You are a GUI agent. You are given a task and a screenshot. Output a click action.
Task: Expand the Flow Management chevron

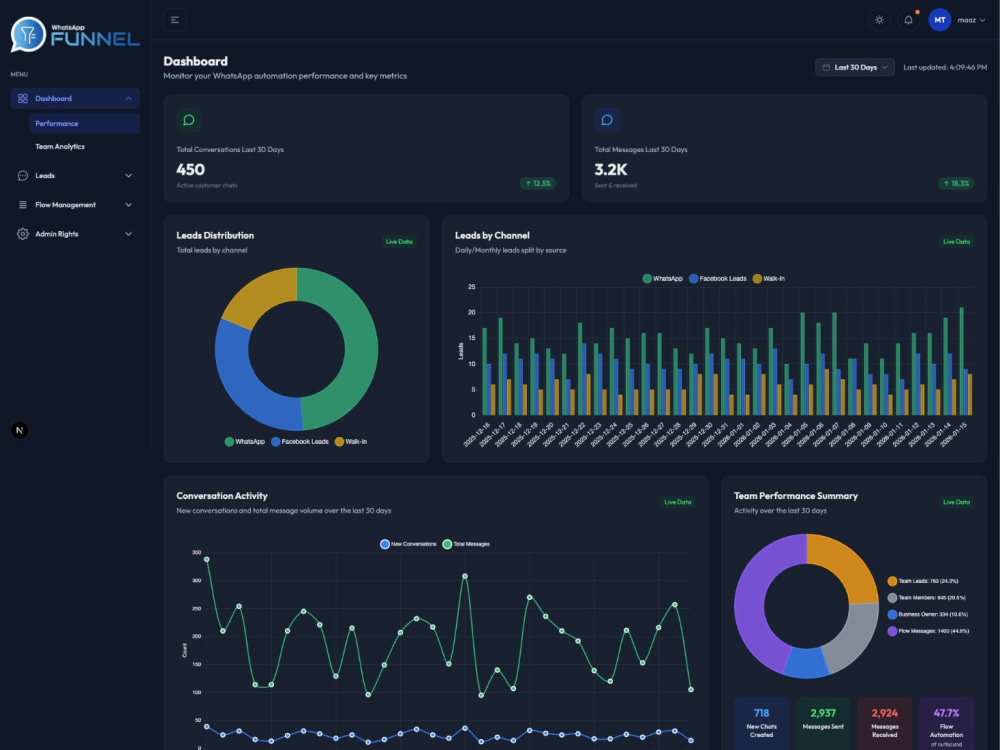[x=128, y=205]
